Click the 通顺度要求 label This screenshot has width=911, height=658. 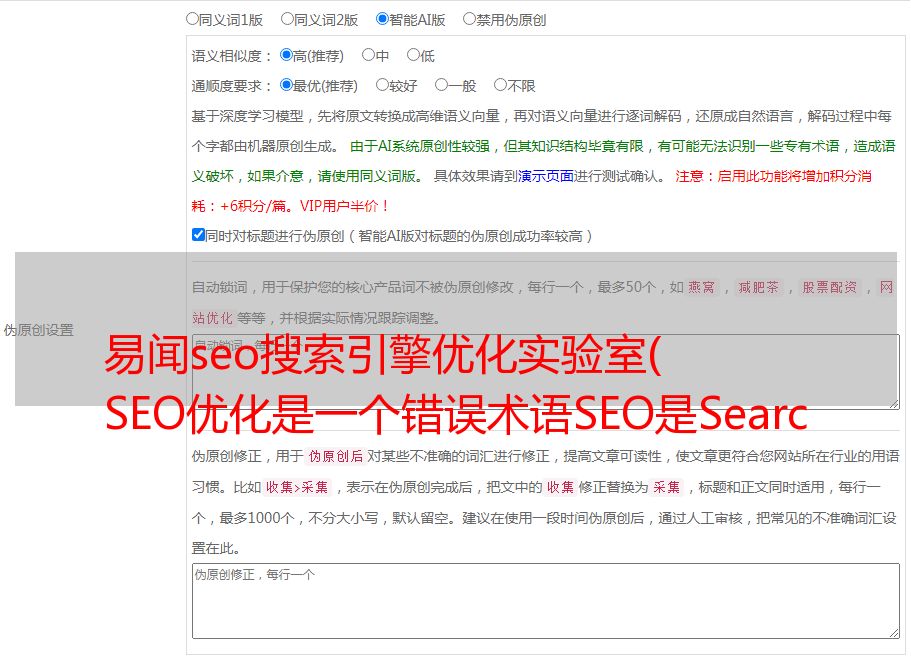232,87
